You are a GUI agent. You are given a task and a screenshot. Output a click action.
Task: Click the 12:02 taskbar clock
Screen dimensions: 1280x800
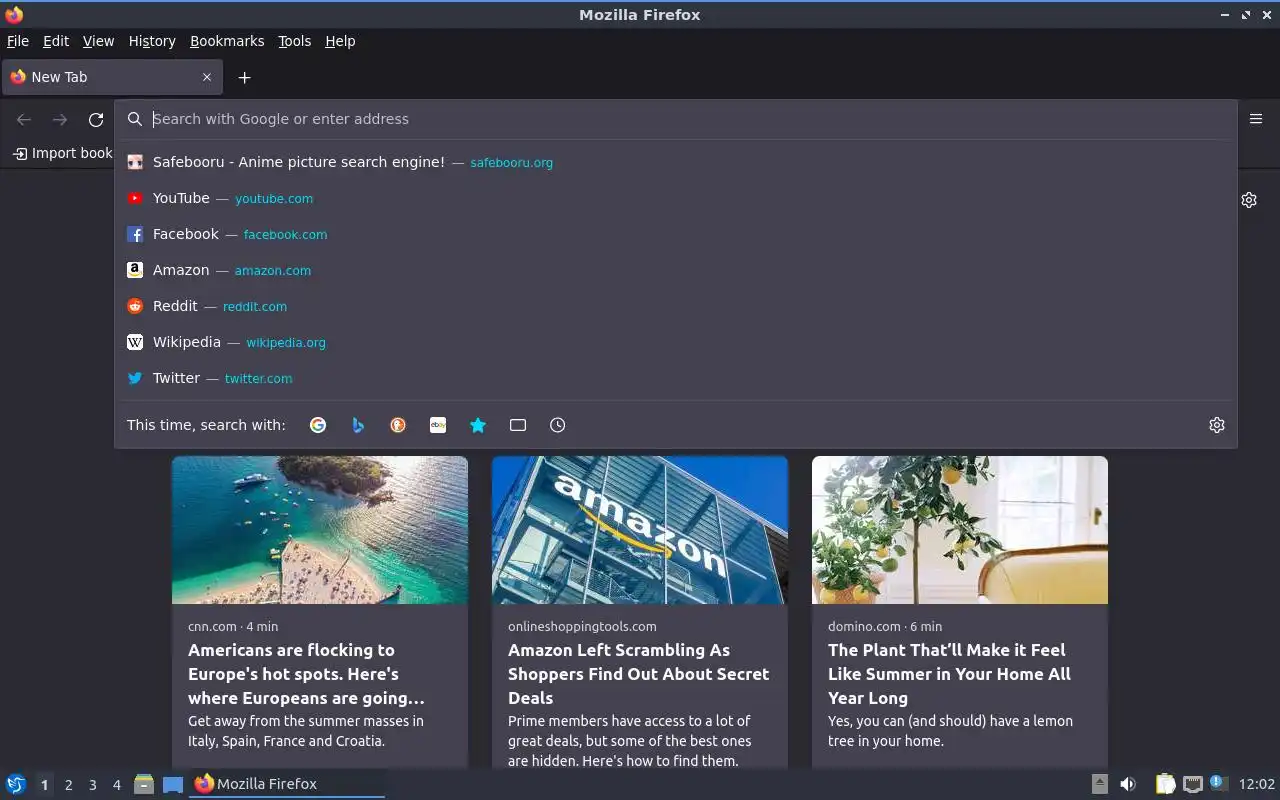click(1257, 784)
